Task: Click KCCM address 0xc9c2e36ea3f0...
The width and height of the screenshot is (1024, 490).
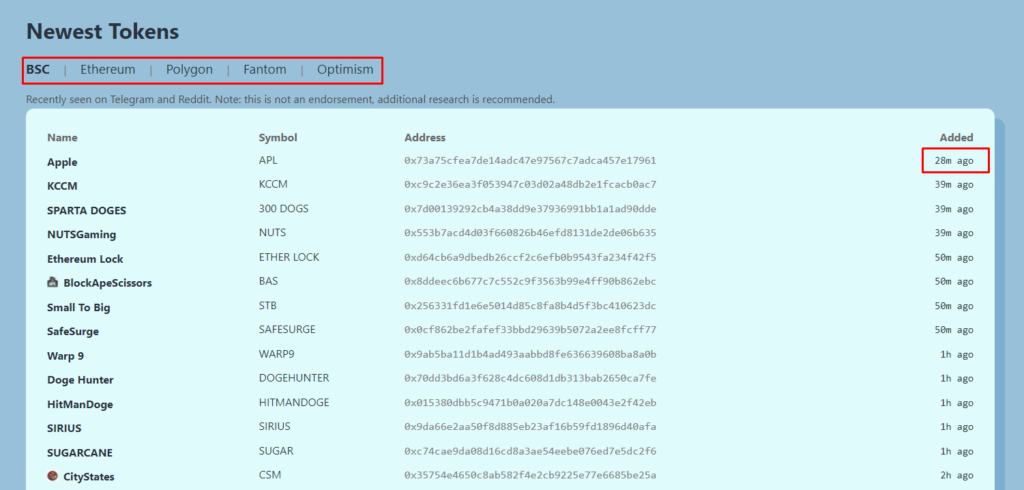Action: [x=530, y=185]
